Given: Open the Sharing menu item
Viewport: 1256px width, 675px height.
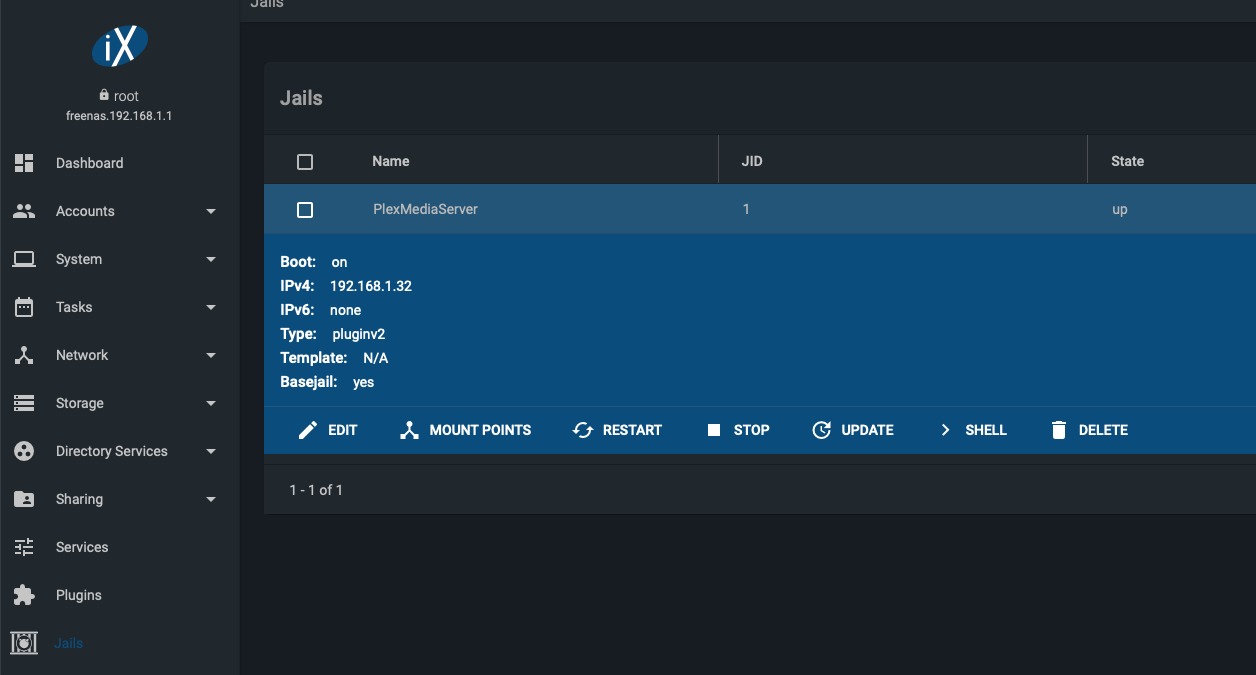Looking at the screenshot, I should click(x=79, y=499).
